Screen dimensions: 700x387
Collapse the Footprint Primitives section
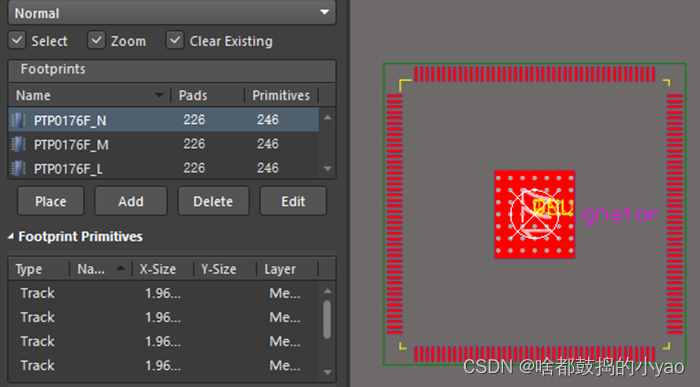pyautogui.click(x=10, y=237)
